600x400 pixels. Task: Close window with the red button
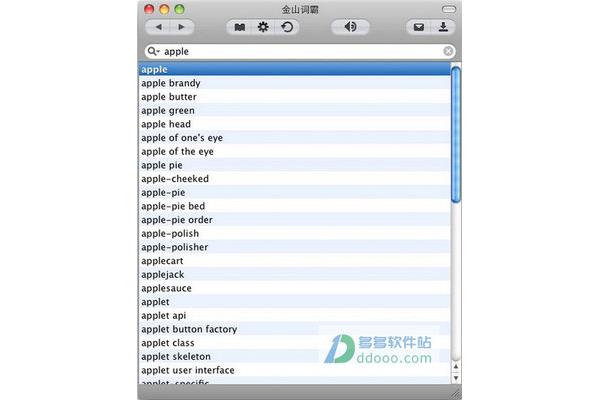pyautogui.click(x=149, y=9)
